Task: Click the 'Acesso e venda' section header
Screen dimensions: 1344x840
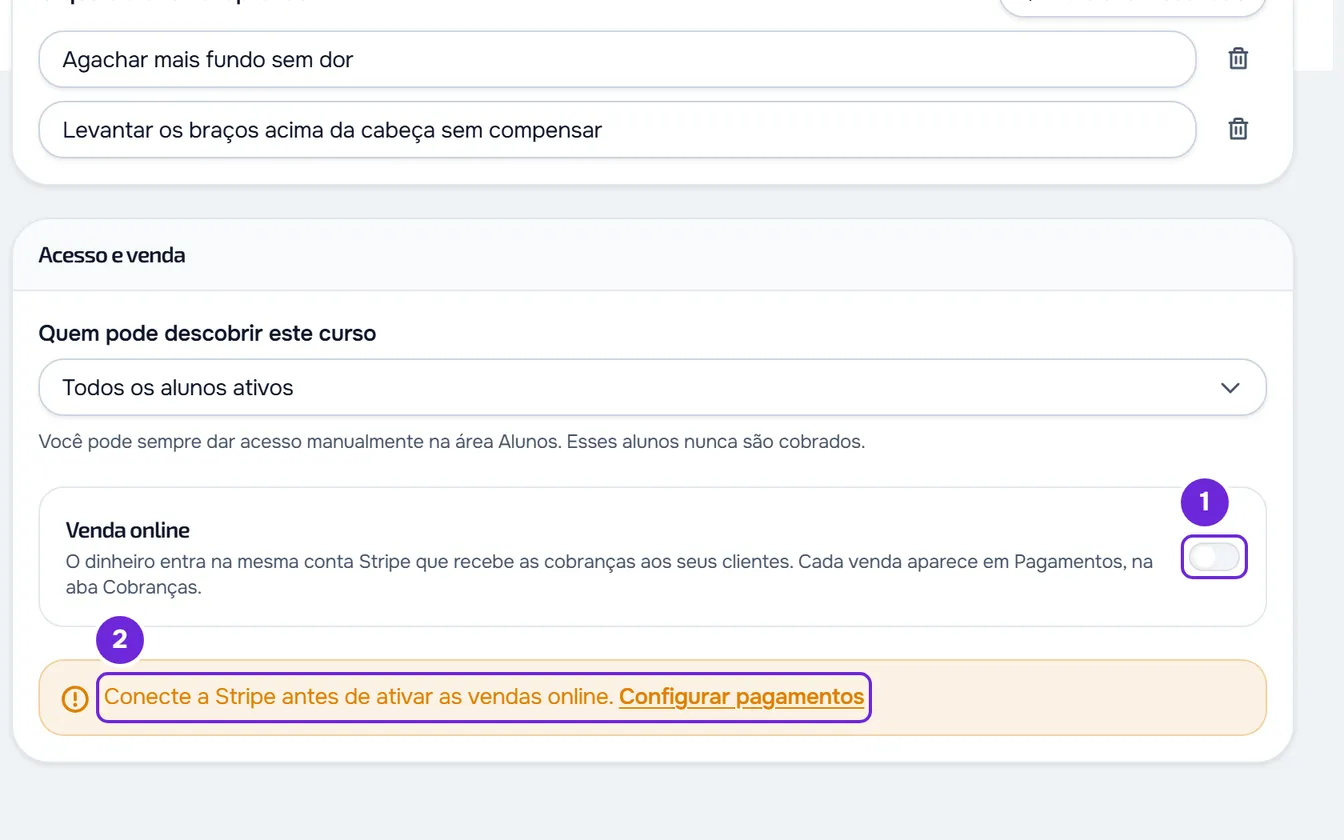Action: coord(112,255)
